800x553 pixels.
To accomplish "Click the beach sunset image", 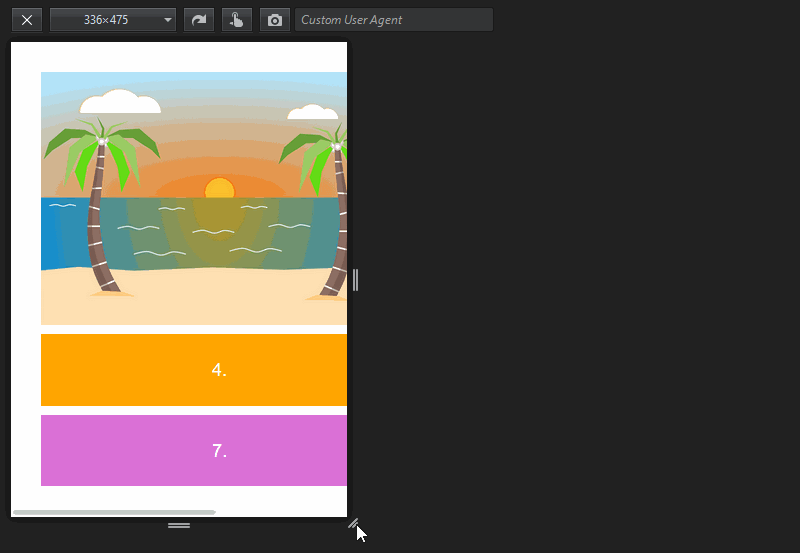I will pyautogui.click(x=194, y=198).
